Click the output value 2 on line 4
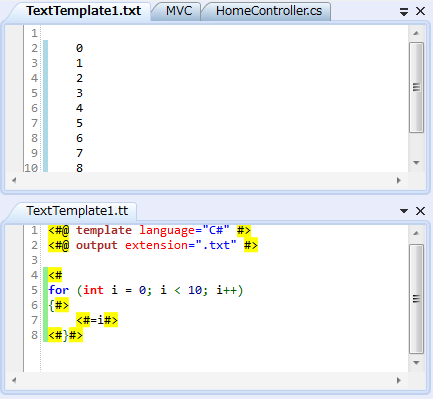This screenshot has height=399, width=433. point(79,78)
